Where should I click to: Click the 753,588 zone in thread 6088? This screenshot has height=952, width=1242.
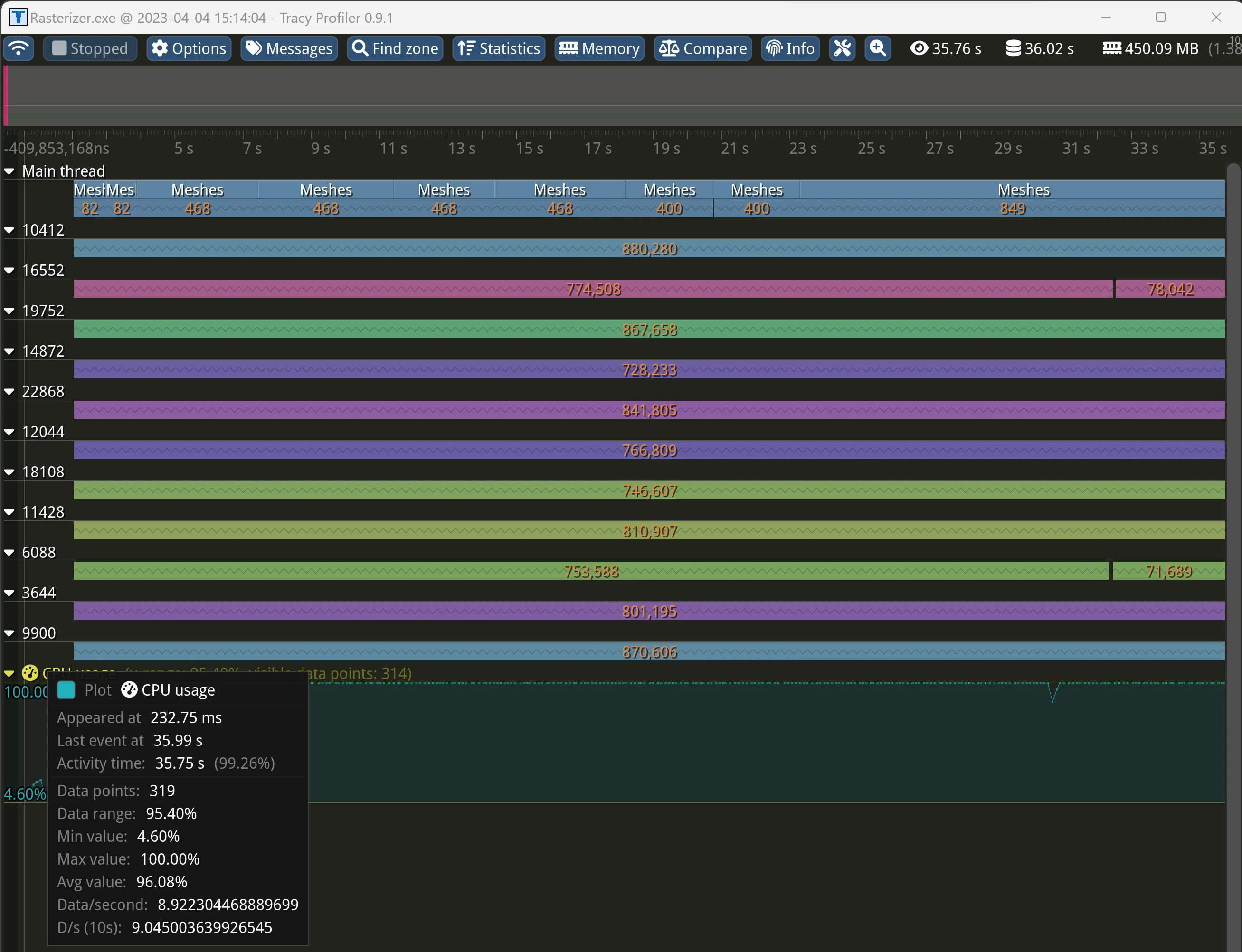[591, 571]
